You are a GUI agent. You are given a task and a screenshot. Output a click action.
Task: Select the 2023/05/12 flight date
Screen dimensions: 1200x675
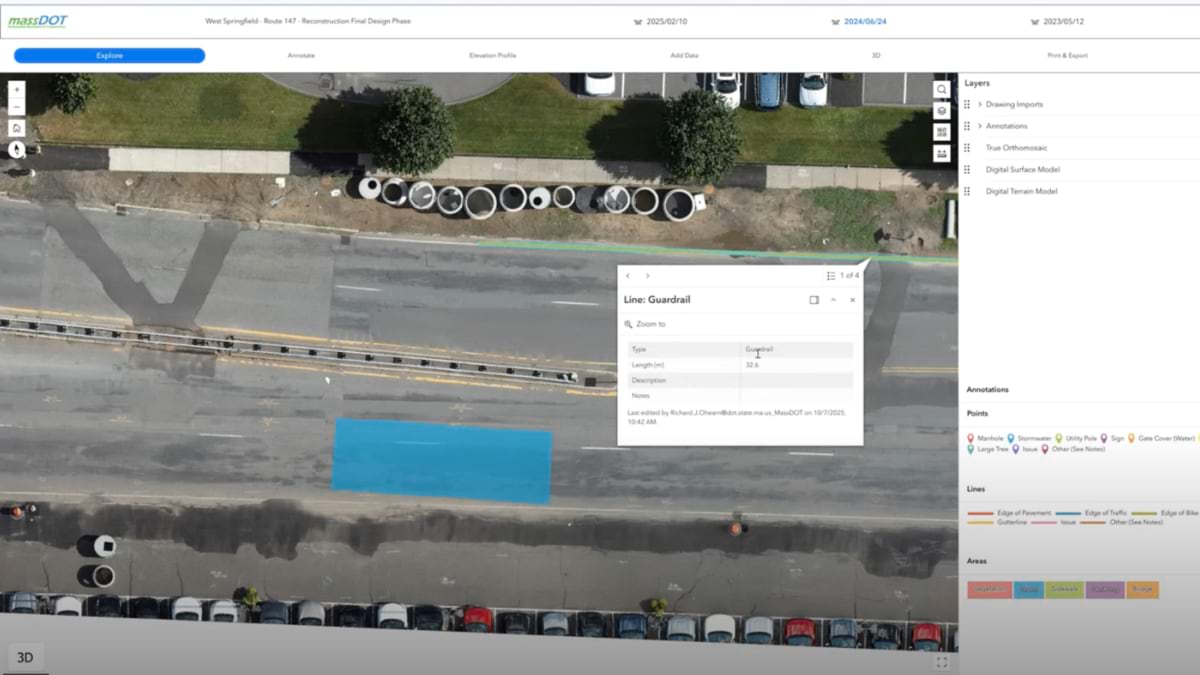point(1056,21)
